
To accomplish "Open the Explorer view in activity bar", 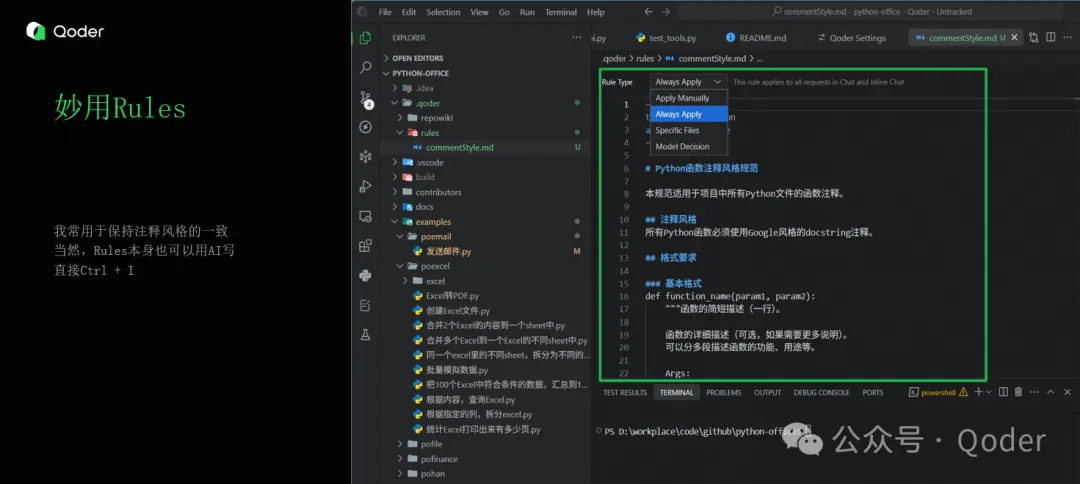I will (365, 38).
